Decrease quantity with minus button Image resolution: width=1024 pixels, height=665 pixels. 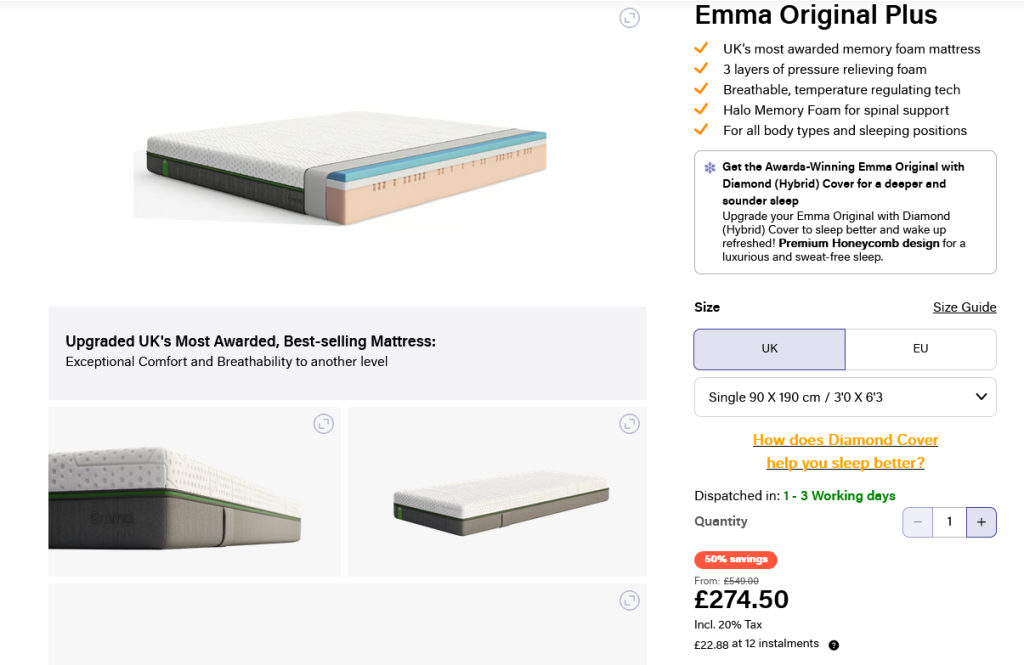click(917, 522)
